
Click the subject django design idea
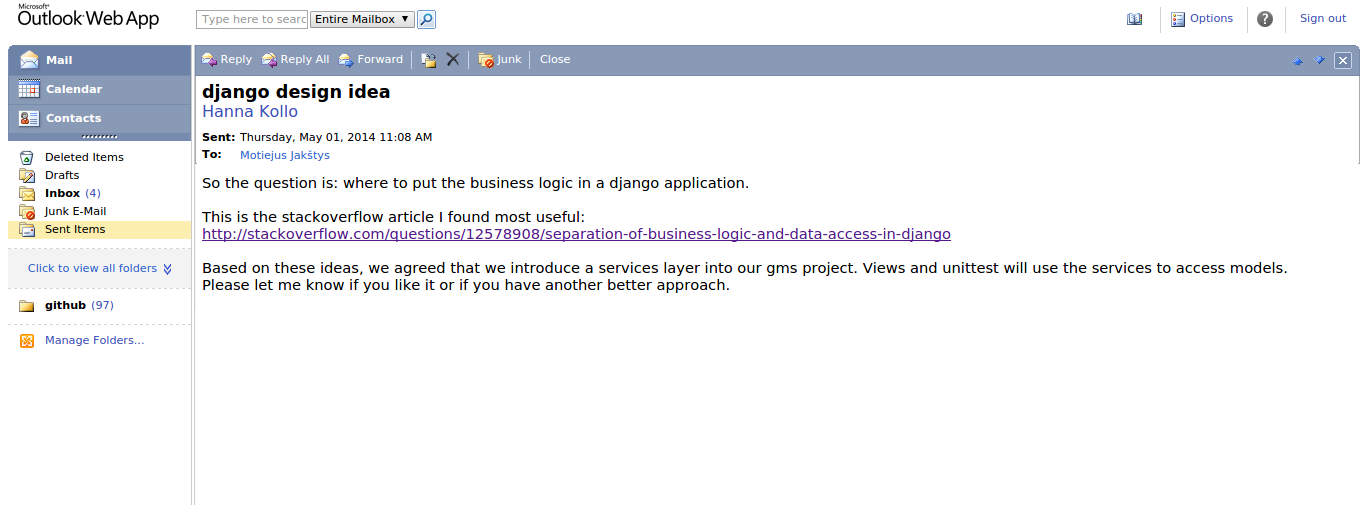pos(296,92)
